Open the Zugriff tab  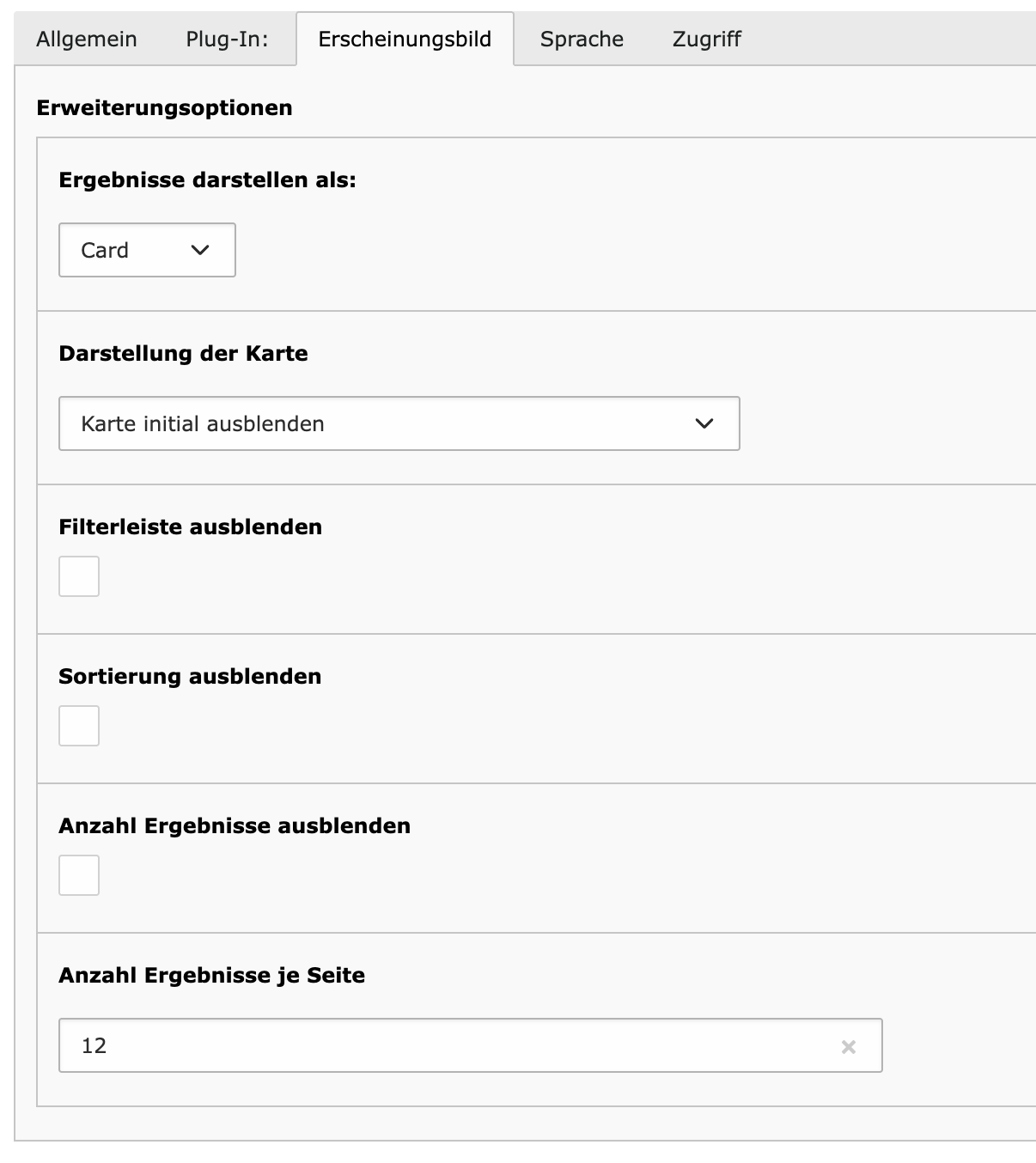(706, 39)
